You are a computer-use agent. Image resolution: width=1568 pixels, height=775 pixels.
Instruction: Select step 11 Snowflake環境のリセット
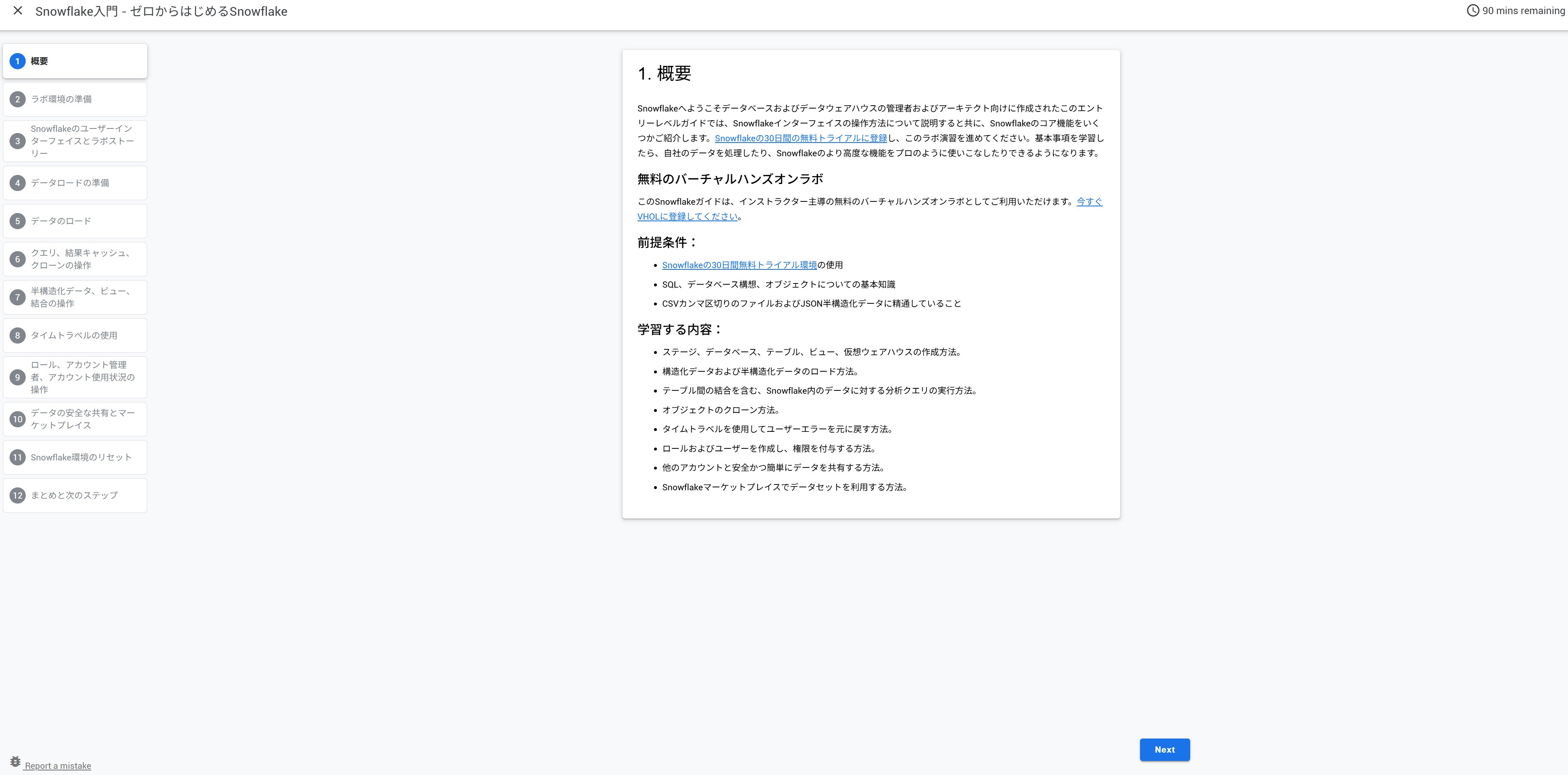point(75,458)
